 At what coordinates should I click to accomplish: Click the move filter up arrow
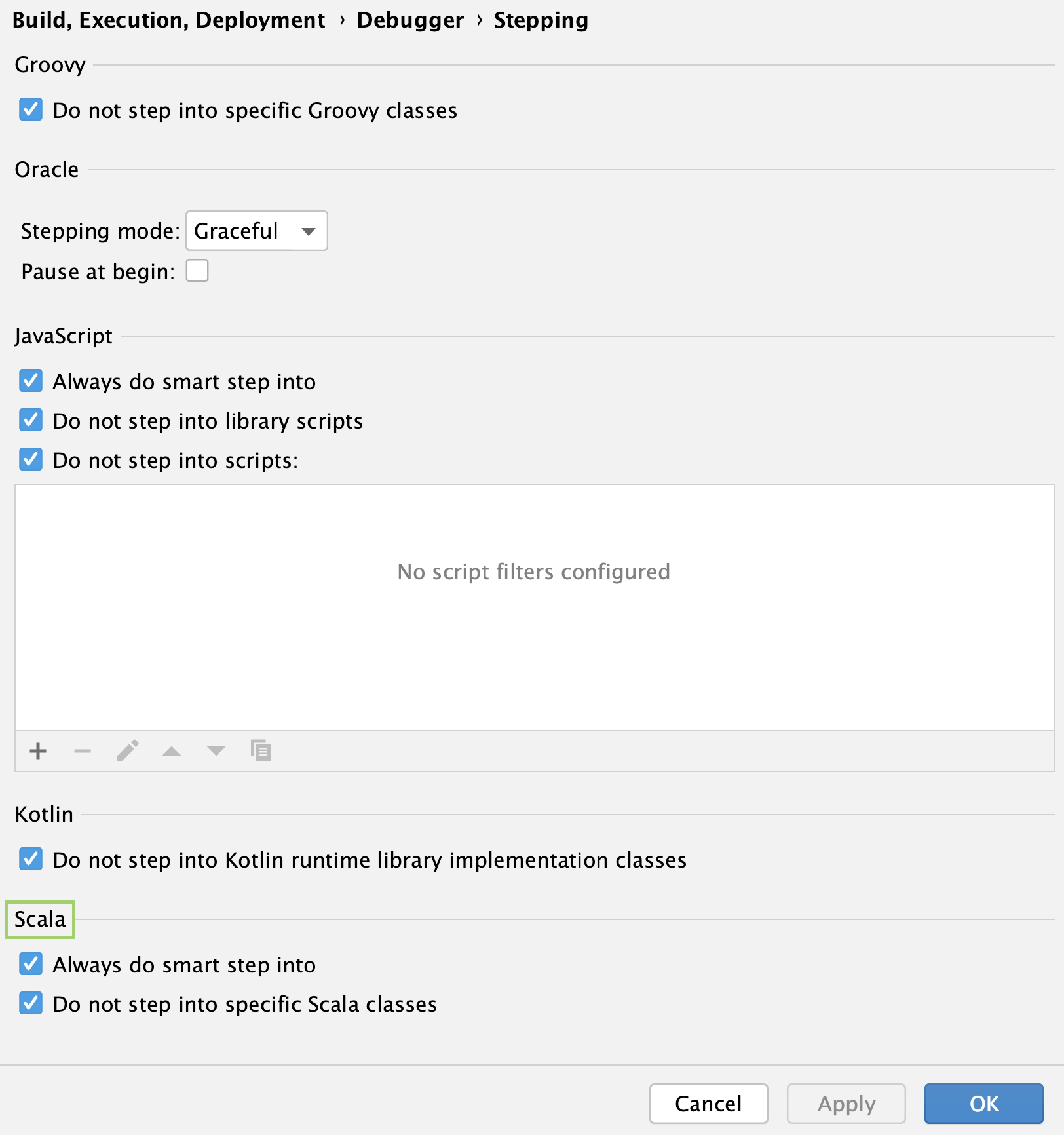point(172,751)
